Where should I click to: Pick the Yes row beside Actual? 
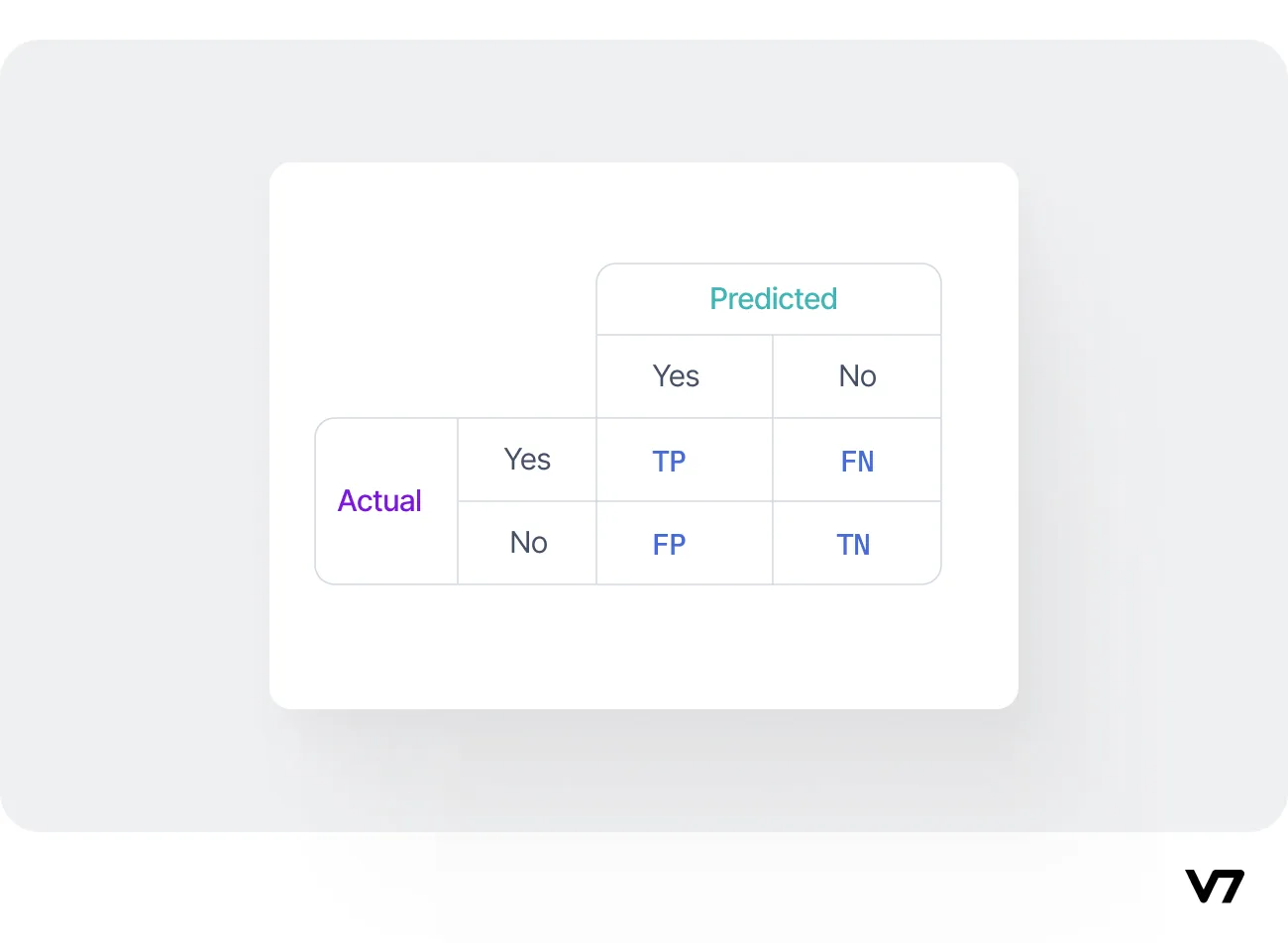coord(527,460)
